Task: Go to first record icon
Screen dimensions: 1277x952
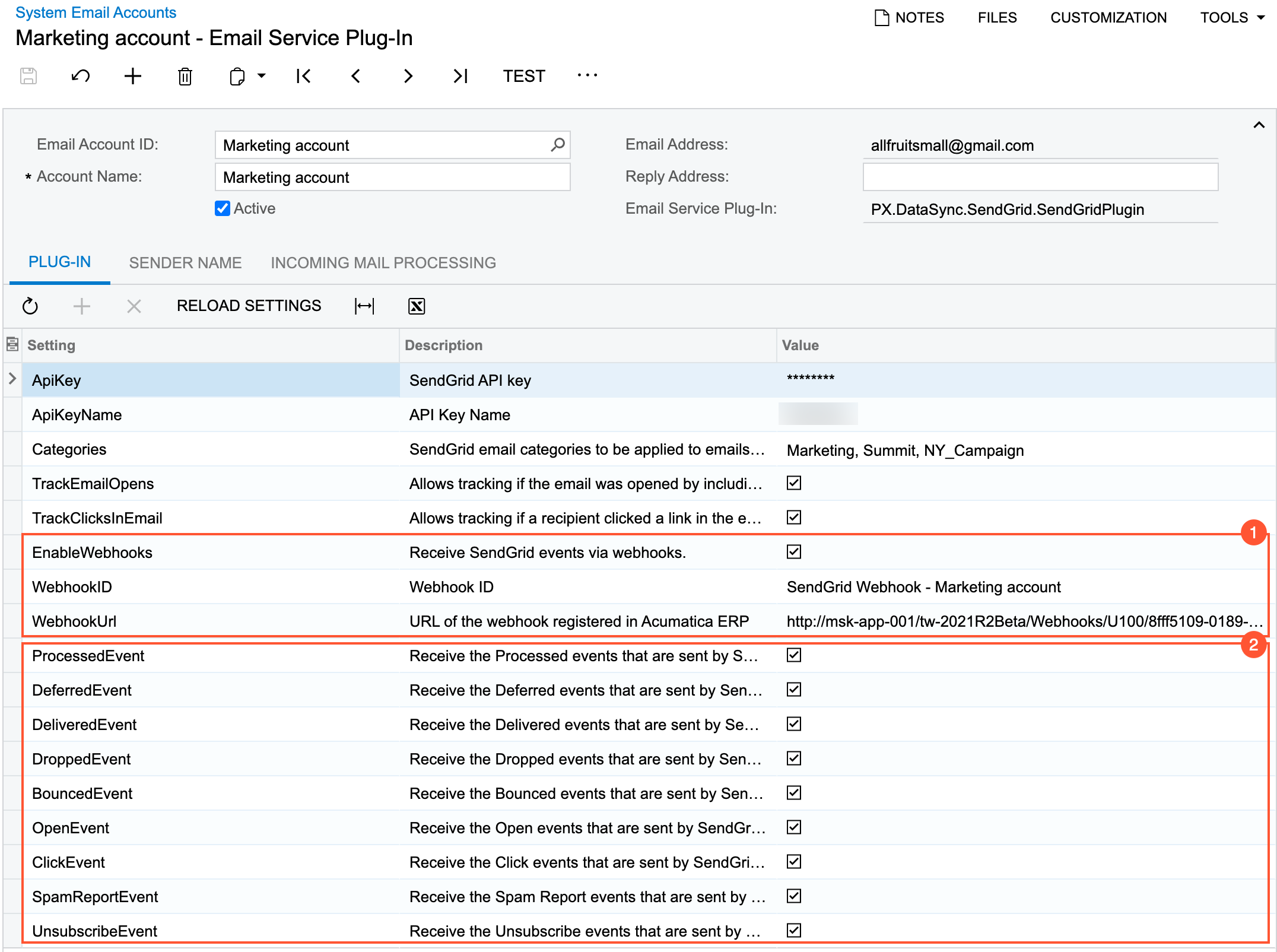Action: [303, 76]
